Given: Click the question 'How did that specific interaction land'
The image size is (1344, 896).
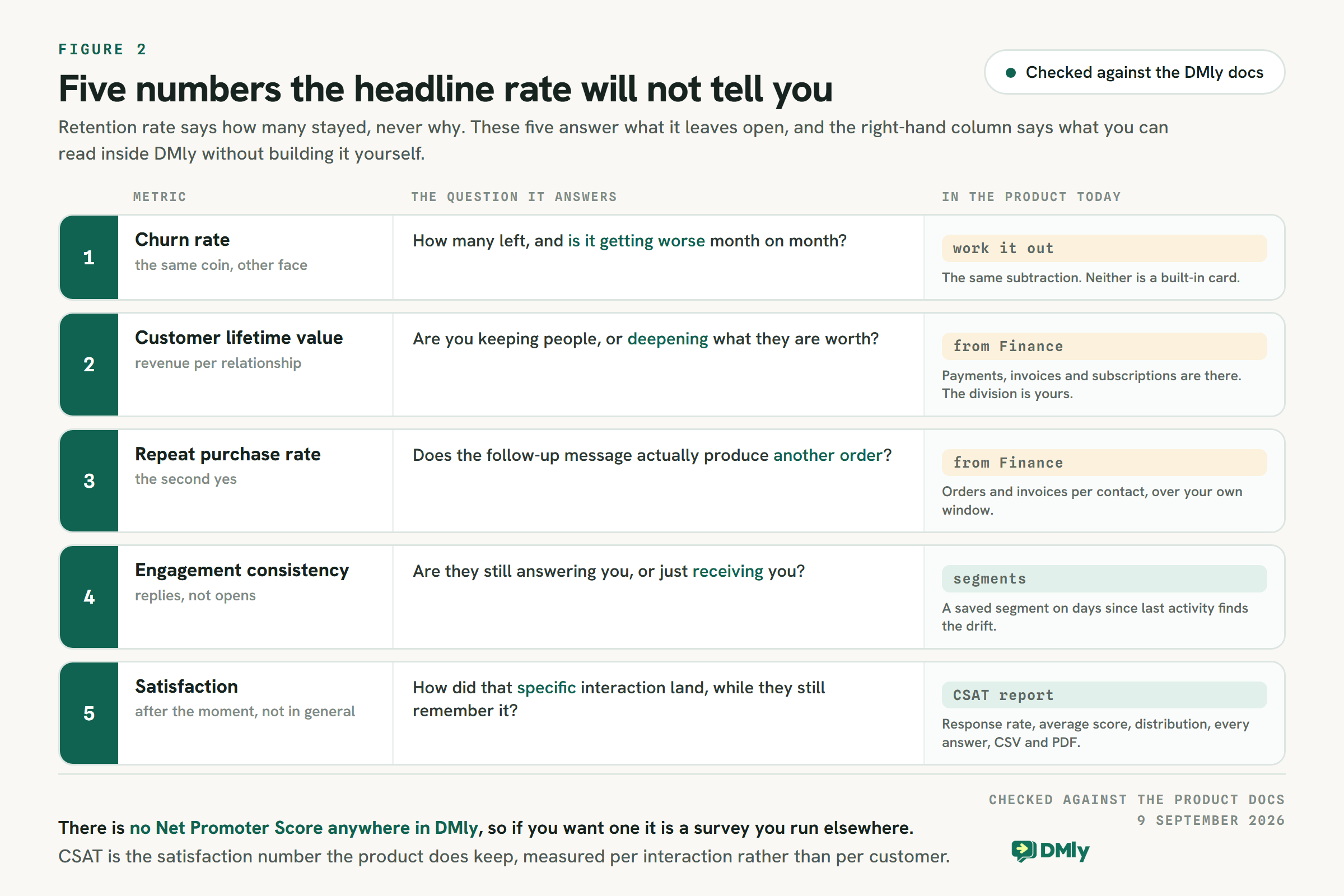Looking at the screenshot, I should click(619, 699).
